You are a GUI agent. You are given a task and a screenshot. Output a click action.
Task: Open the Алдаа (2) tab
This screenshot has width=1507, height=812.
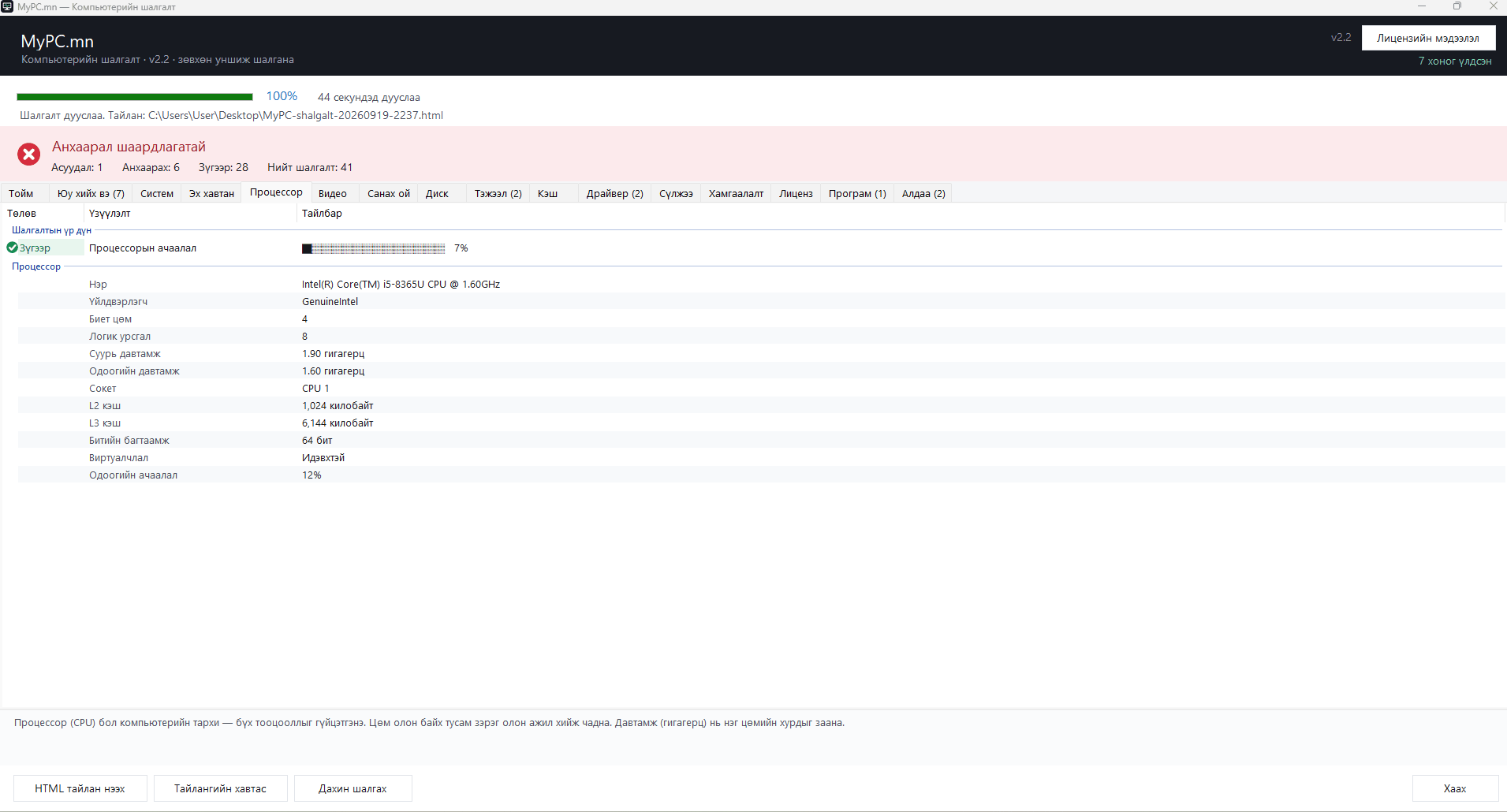[x=923, y=193]
